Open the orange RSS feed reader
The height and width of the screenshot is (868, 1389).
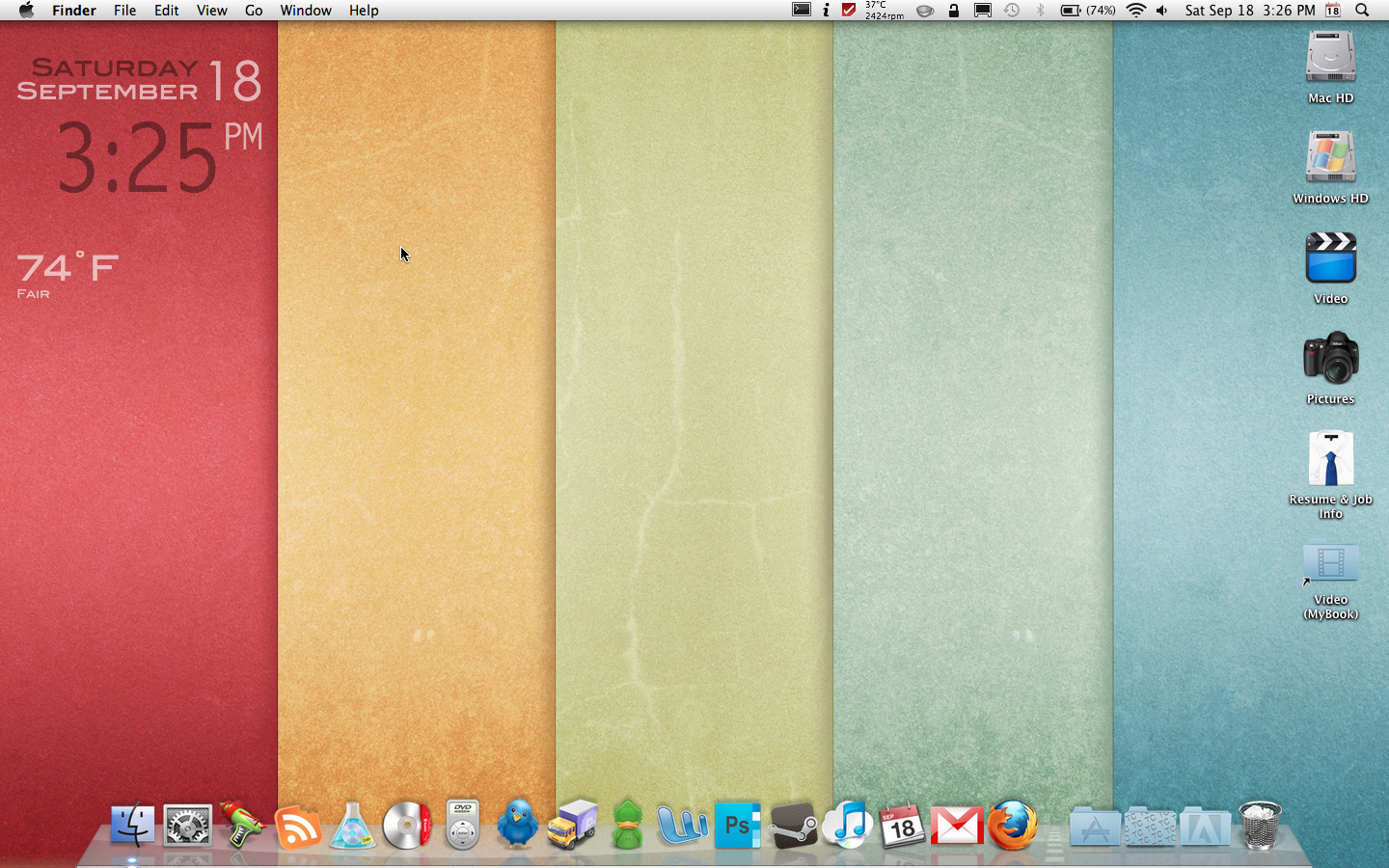coord(297,827)
